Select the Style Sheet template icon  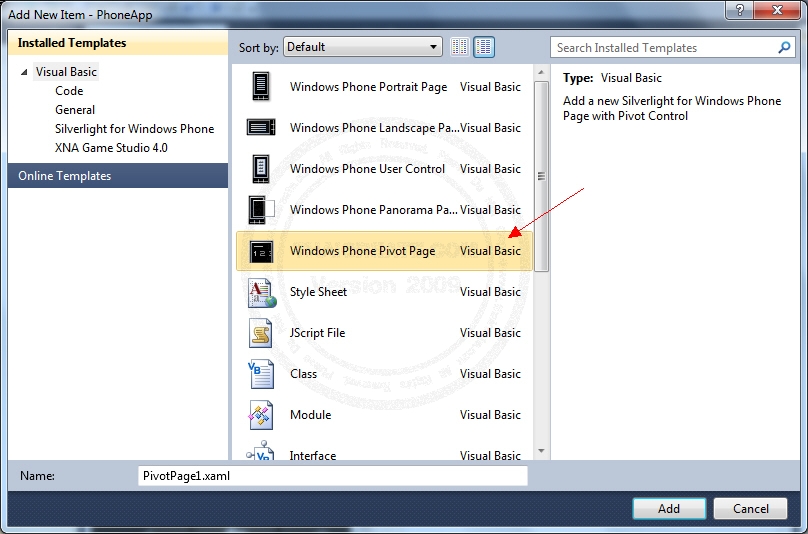[262, 292]
